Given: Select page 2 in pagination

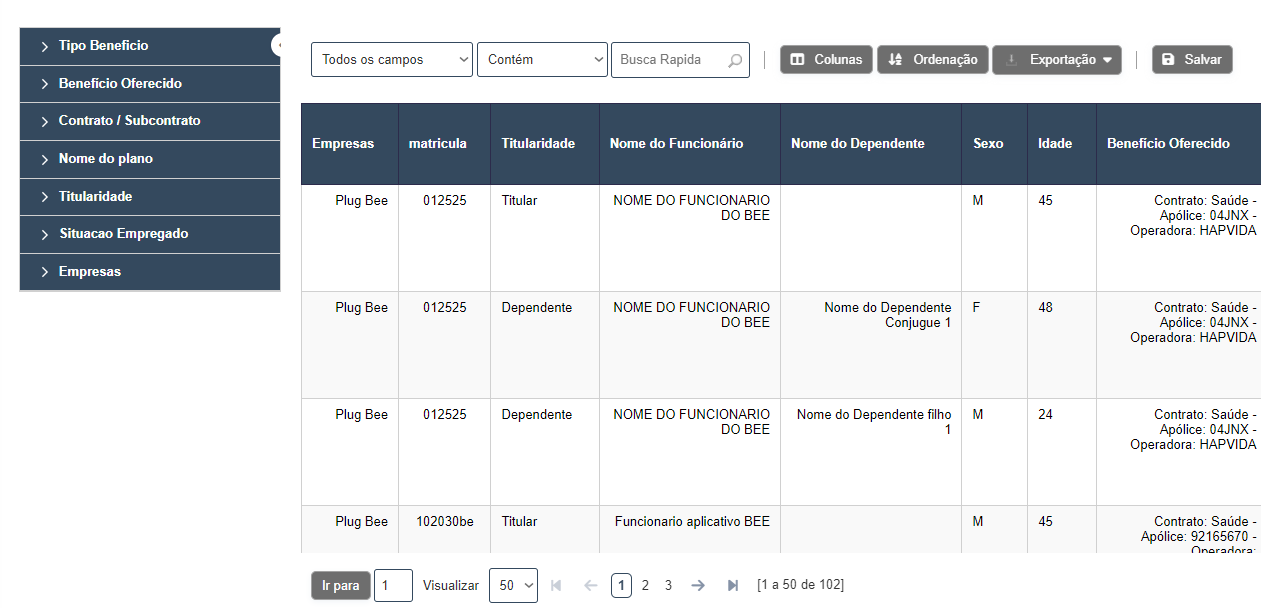Looking at the screenshot, I should (645, 585).
